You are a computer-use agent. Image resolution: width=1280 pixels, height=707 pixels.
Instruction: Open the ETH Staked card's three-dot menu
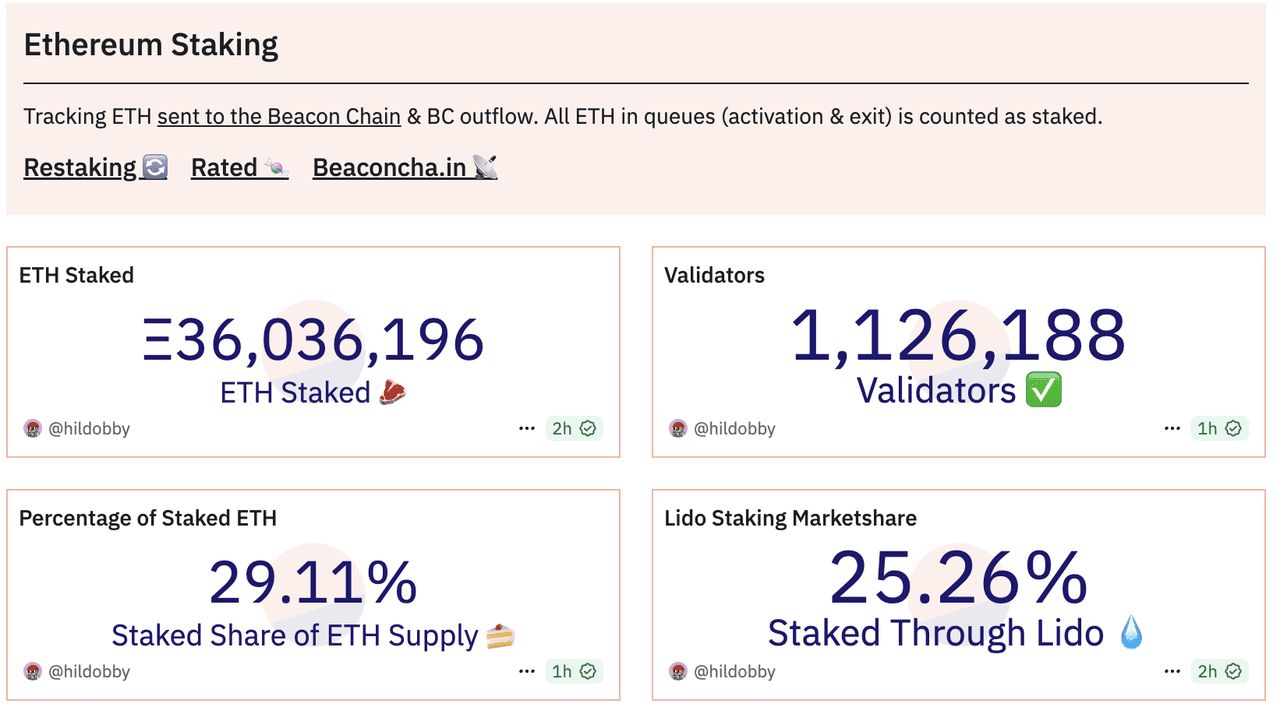click(527, 428)
